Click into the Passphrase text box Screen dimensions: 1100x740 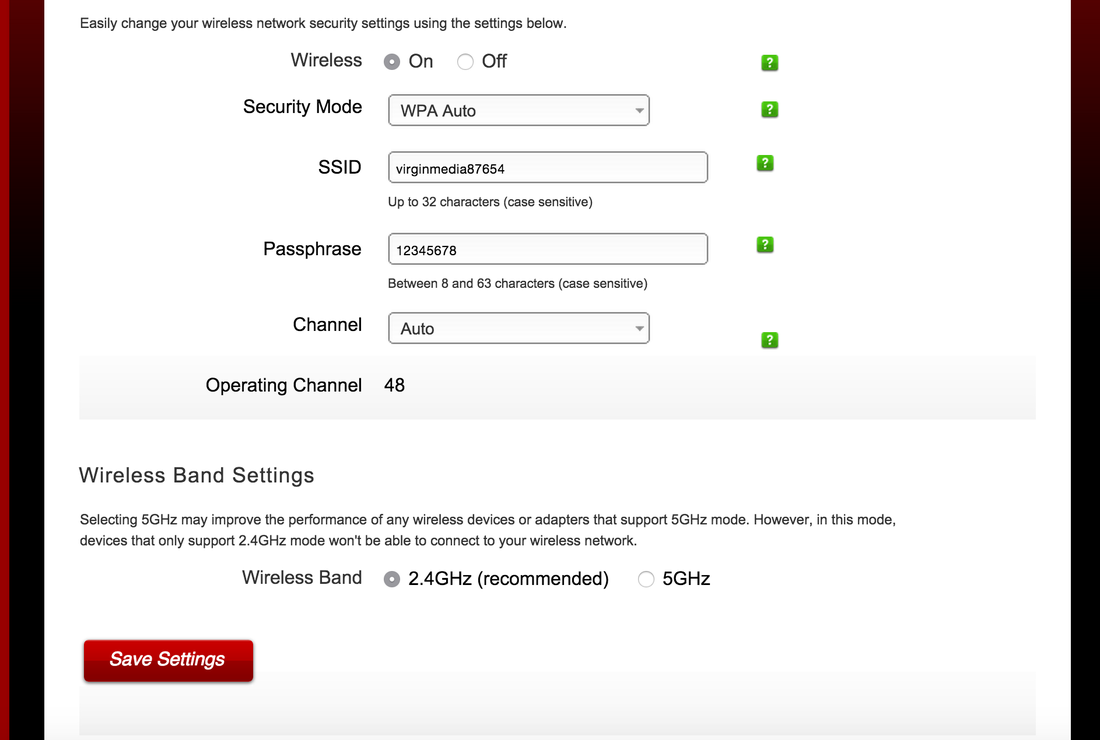[548, 249]
